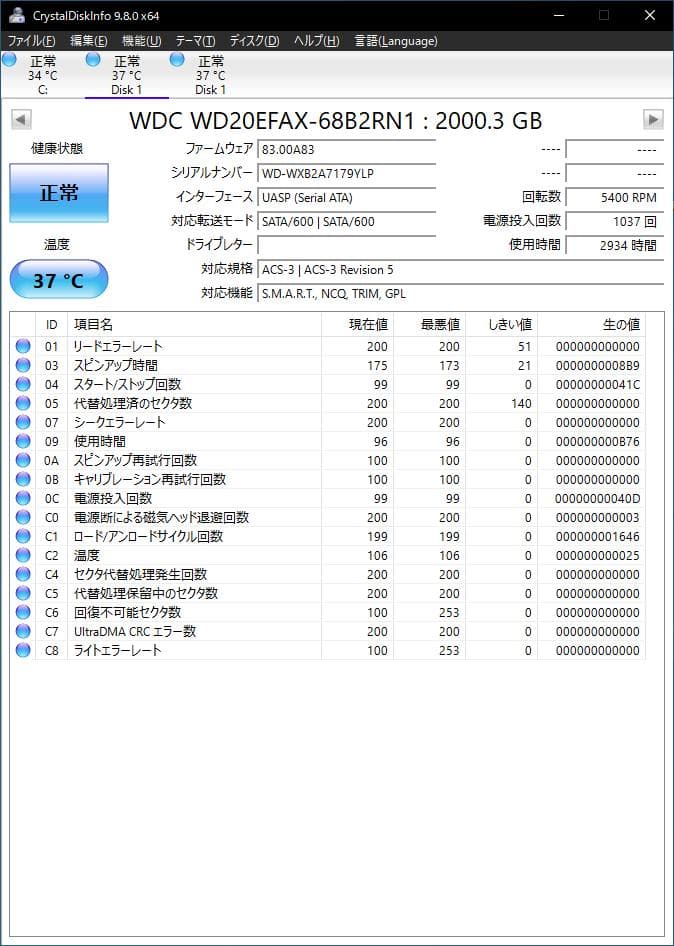
Task: Open the ディスク(D) menu
Action: [255, 41]
